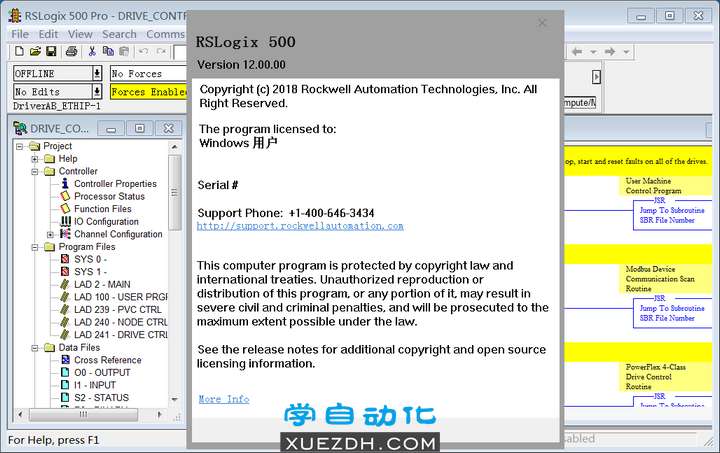720x453 pixels.
Task: Click the Save floppy disk icon
Action: point(51,51)
